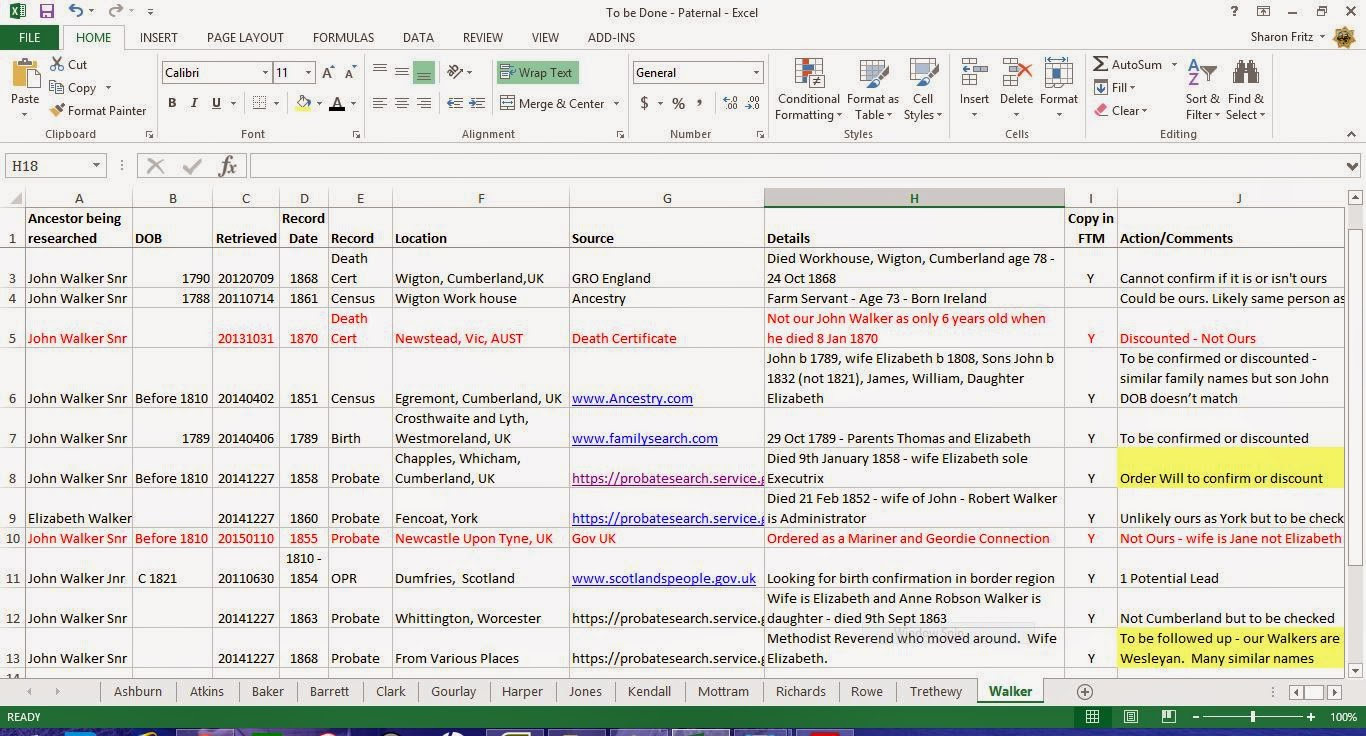
Task: Expand the General number format dropdown
Action: [x=755, y=73]
